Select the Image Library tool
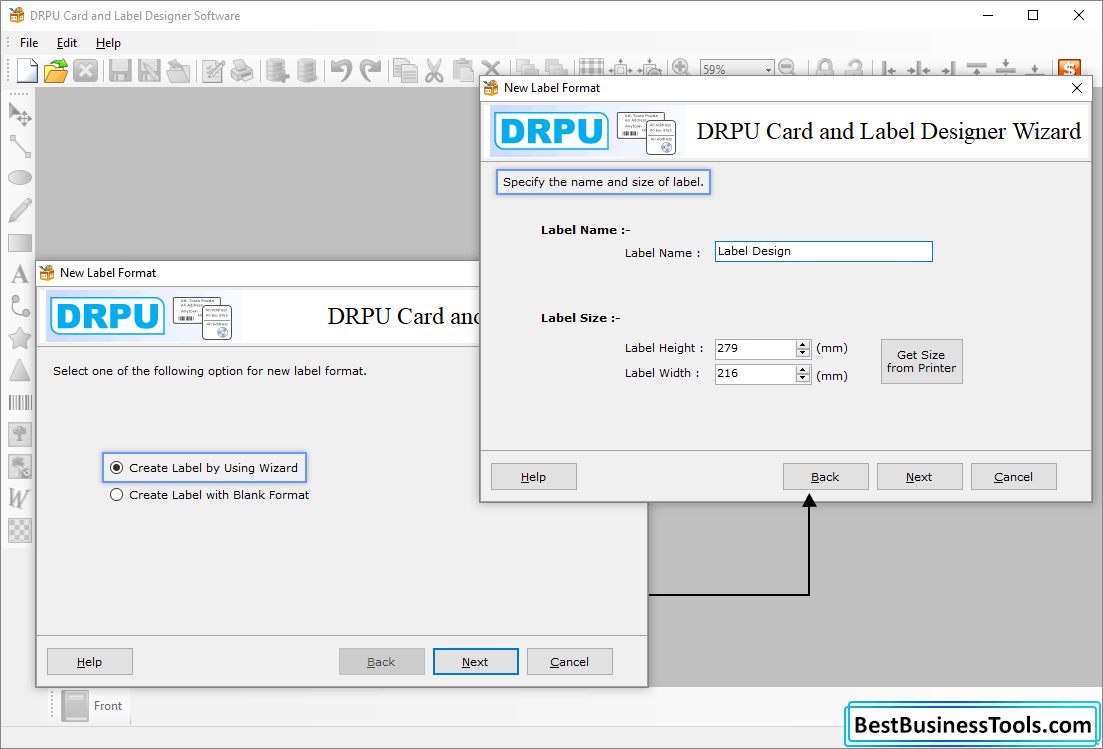 (x=20, y=466)
